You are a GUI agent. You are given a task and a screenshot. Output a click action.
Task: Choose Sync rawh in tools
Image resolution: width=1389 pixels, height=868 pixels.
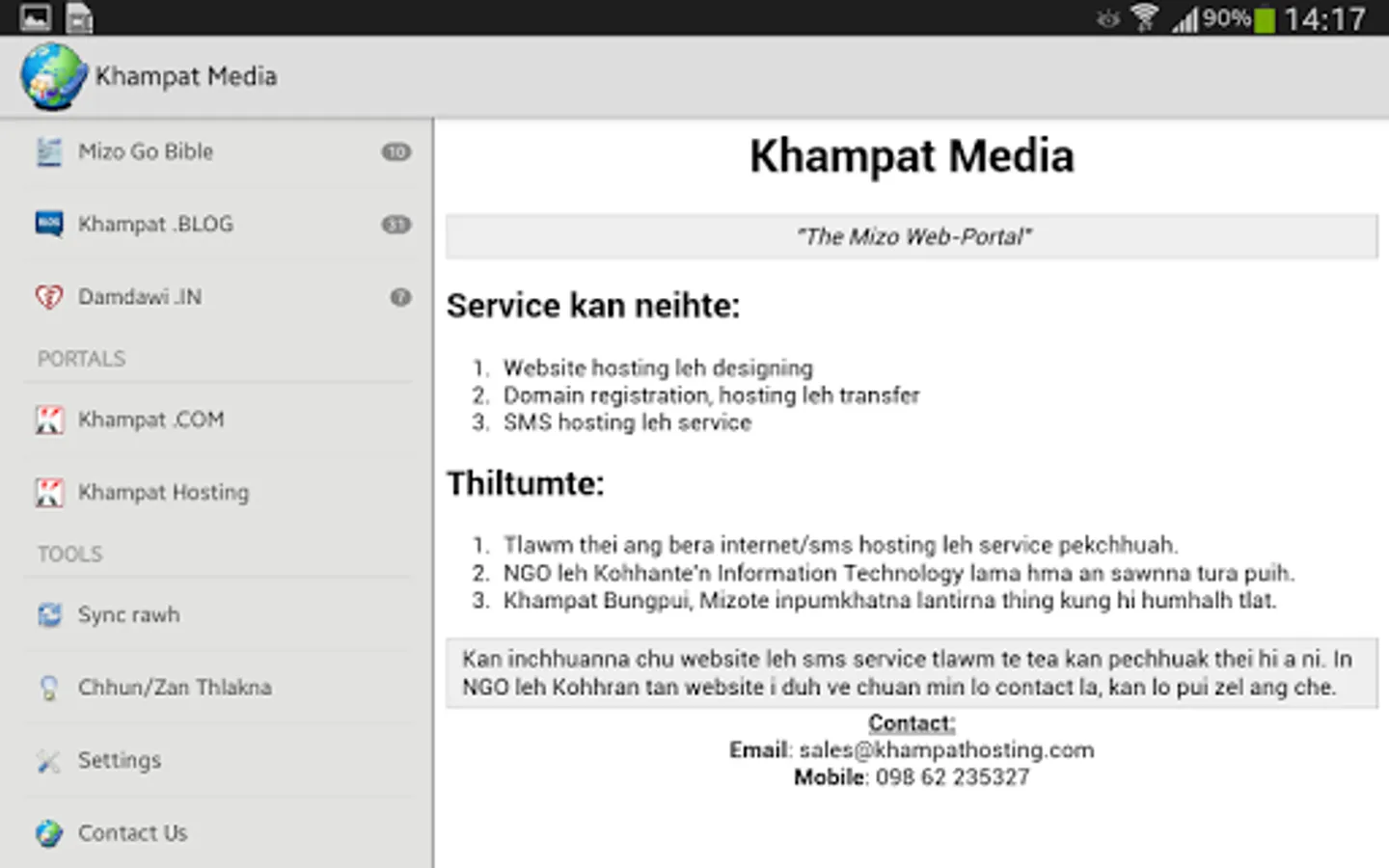pos(217,614)
